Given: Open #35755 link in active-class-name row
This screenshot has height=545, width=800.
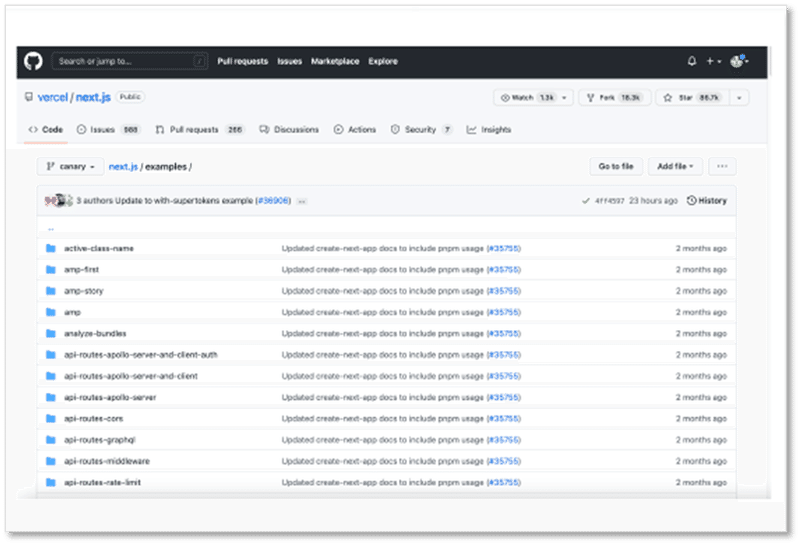Looking at the screenshot, I should pyautogui.click(x=504, y=249).
